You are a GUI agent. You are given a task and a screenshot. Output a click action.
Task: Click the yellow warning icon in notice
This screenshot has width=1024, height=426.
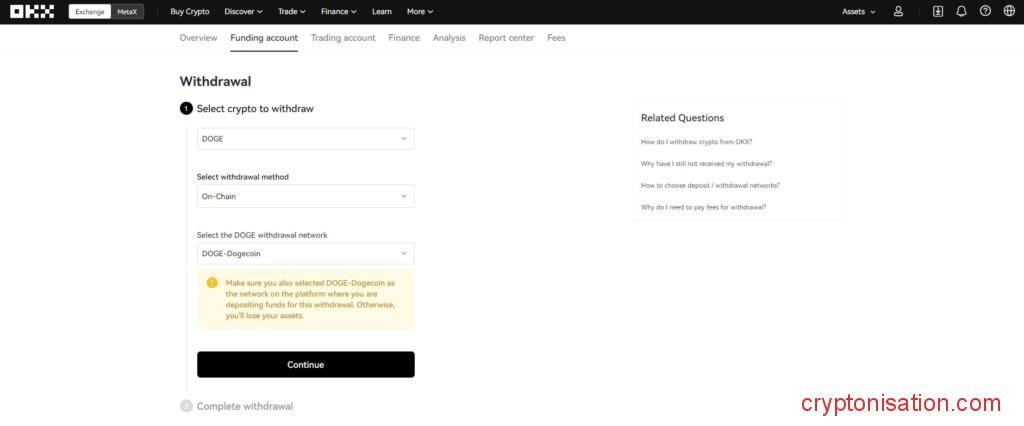(212, 283)
